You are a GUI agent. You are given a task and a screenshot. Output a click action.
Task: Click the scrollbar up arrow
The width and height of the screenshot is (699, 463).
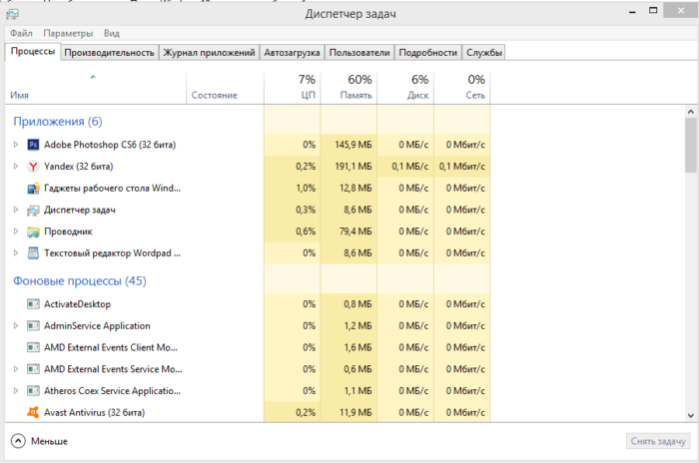click(x=691, y=111)
